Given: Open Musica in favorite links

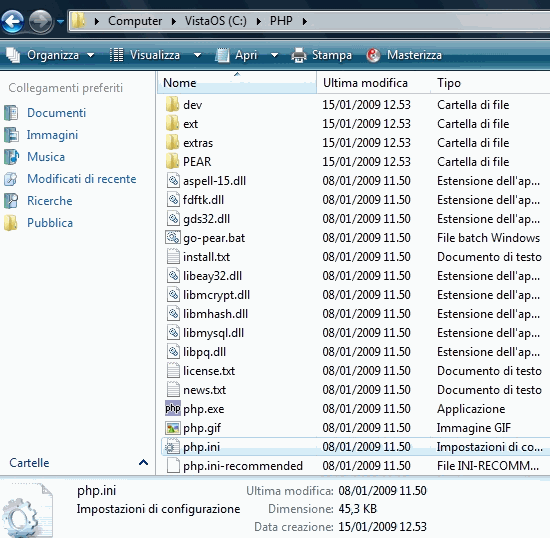Looking at the screenshot, I should (x=46, y=157).
